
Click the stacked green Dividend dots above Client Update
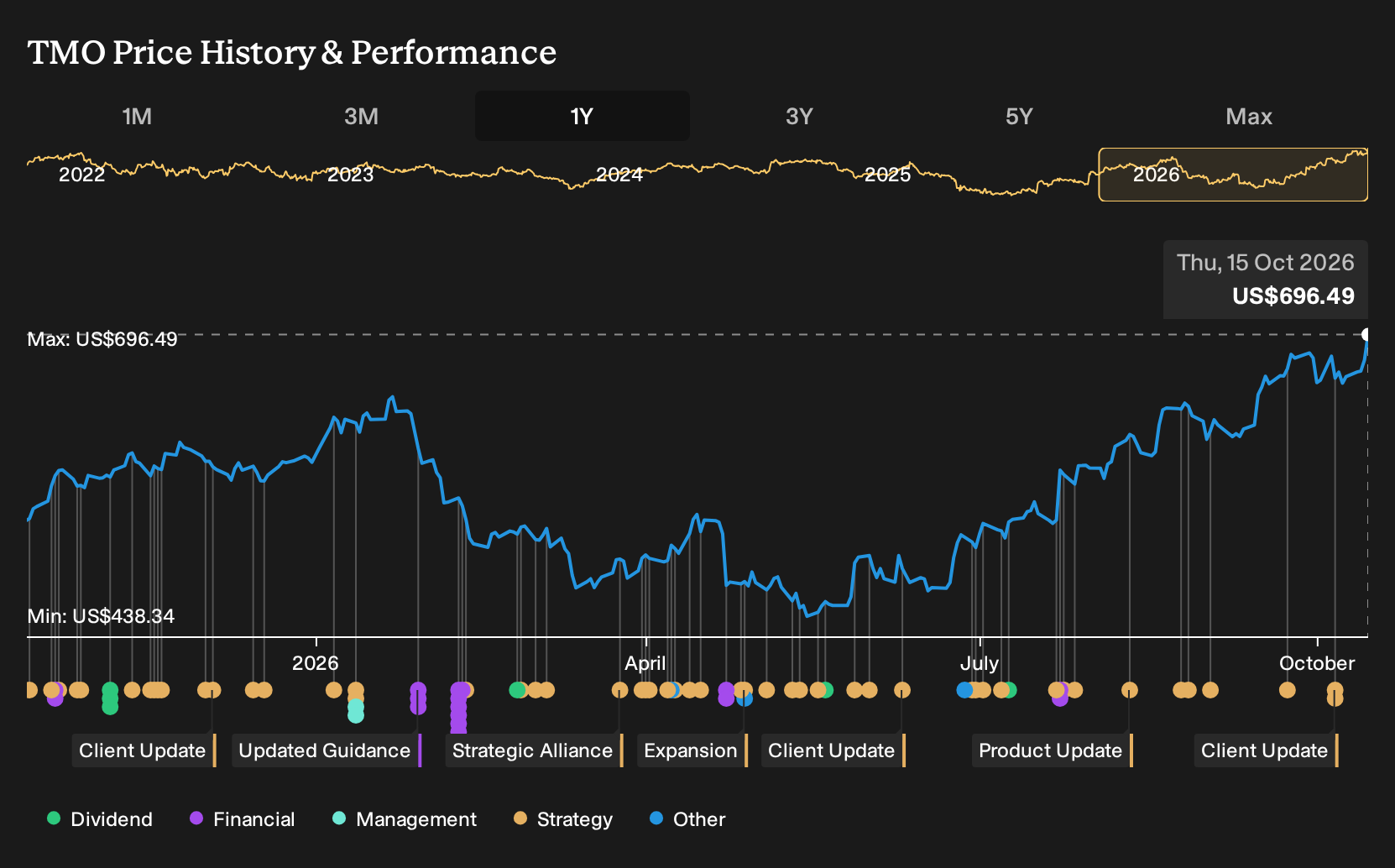click(x=110, y=698)
